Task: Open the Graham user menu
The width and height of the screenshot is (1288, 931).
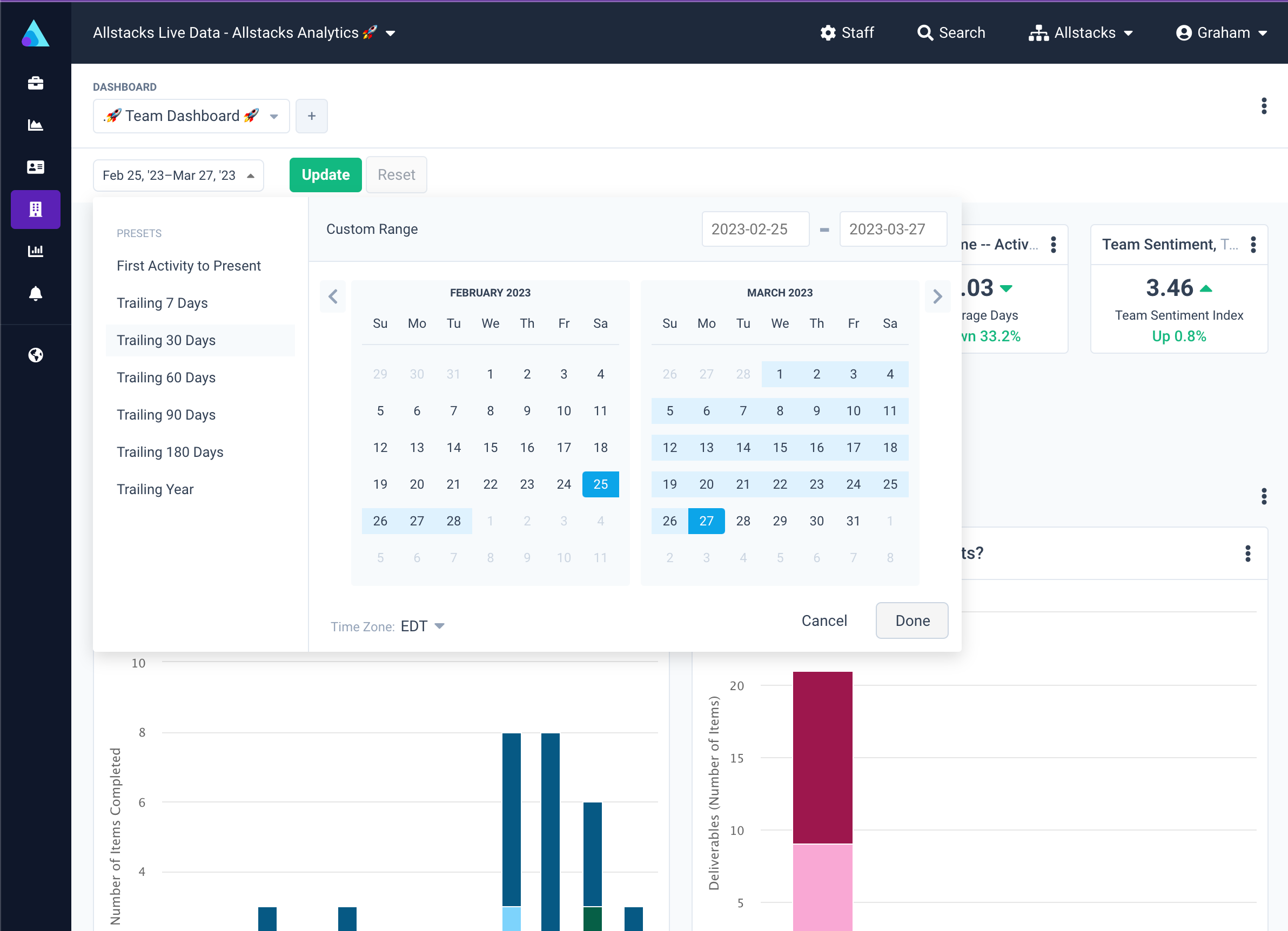Action: click(1222, 33)
